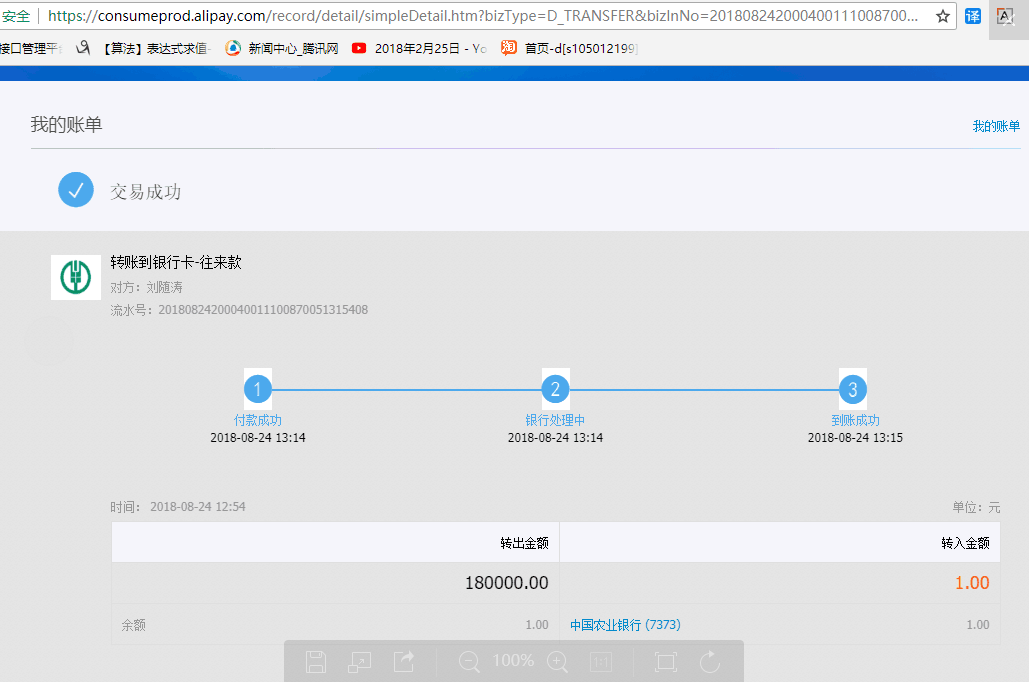This screenshot has height=682, width=1029.
Task: Click the green 安全 secure label
Action: tap(16, 16)
